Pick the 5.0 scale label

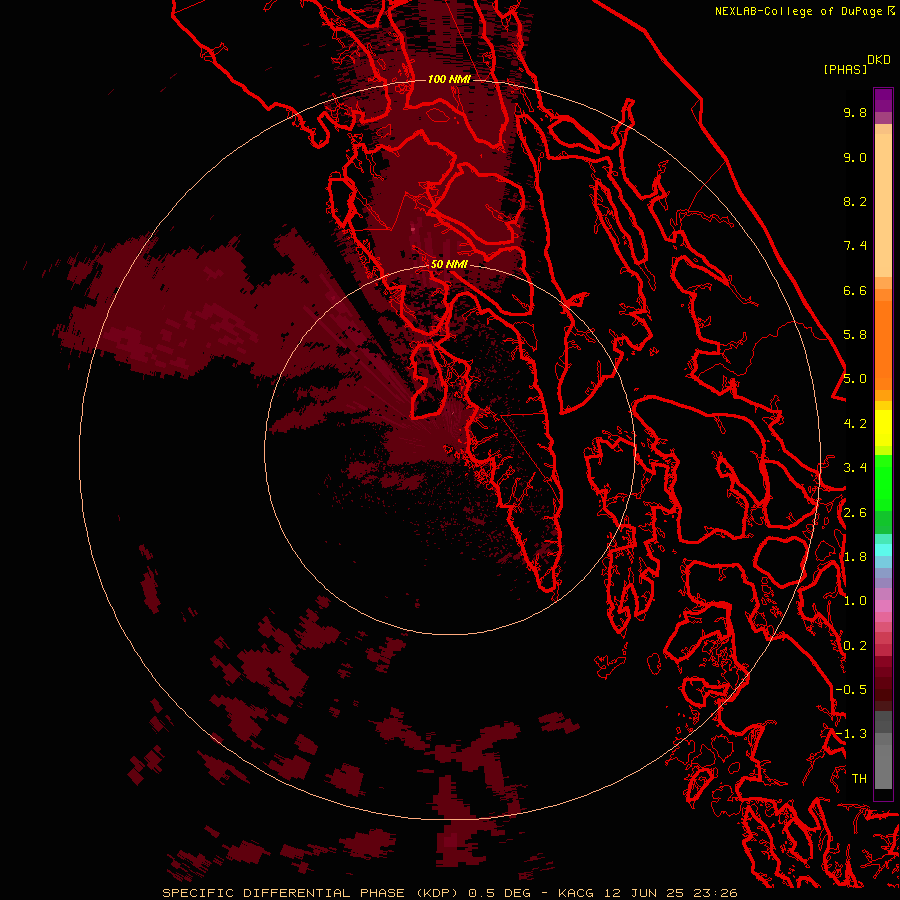pyautogui.click(x=855, y=379)
